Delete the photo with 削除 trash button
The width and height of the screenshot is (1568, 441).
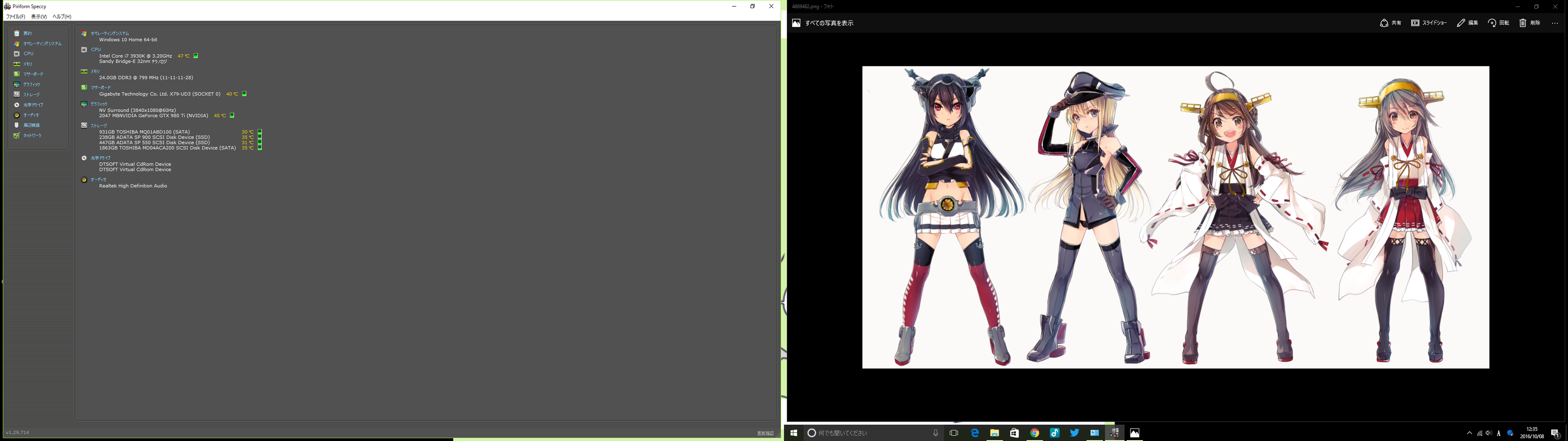[x=1530, y=23]
